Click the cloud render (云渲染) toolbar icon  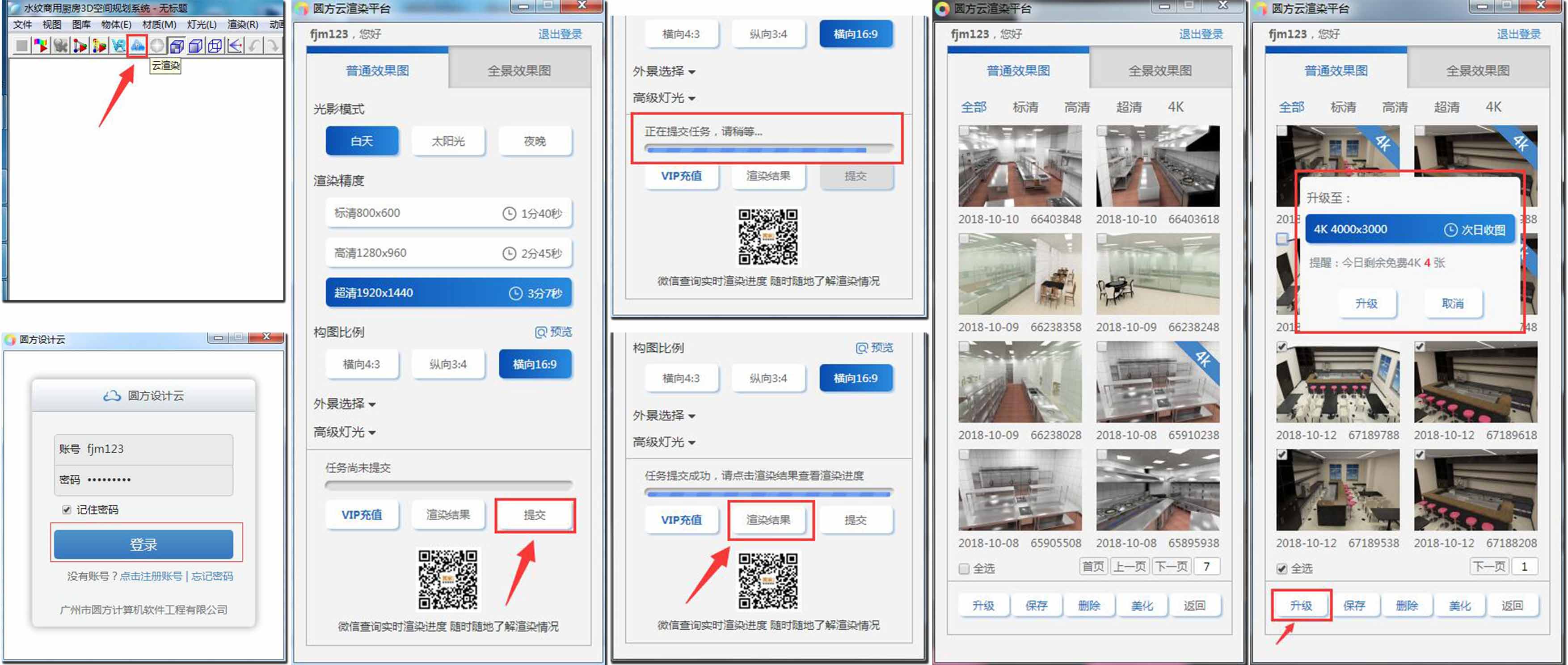(138, 45)
